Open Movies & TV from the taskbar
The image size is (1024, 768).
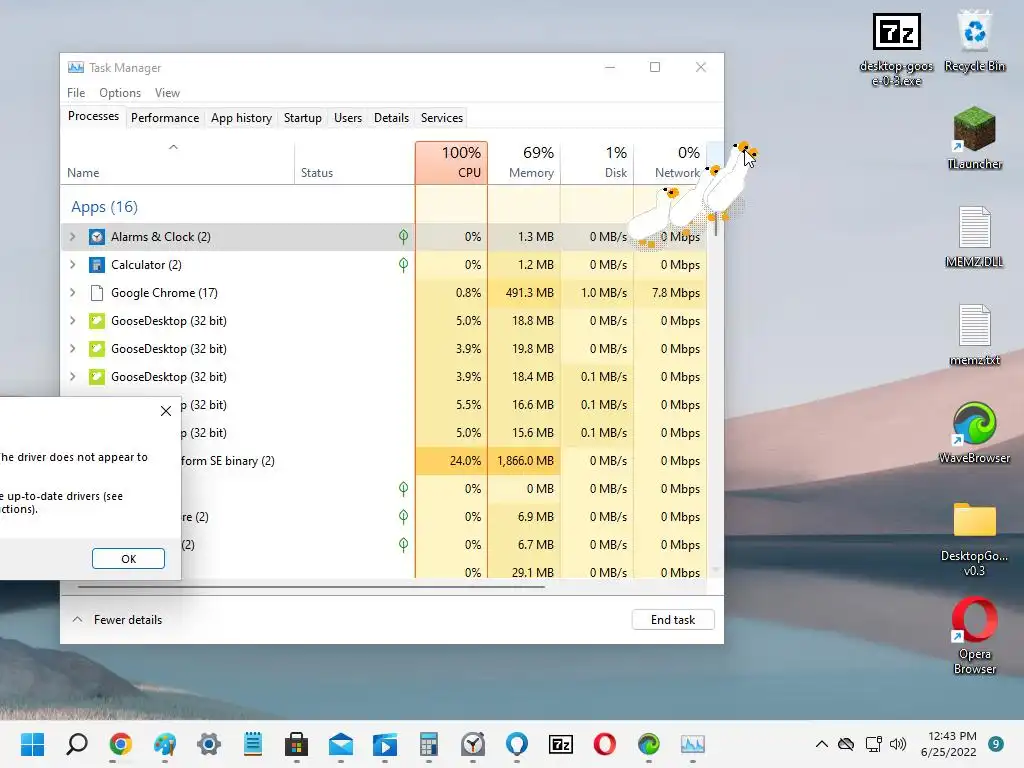(385, 744)
